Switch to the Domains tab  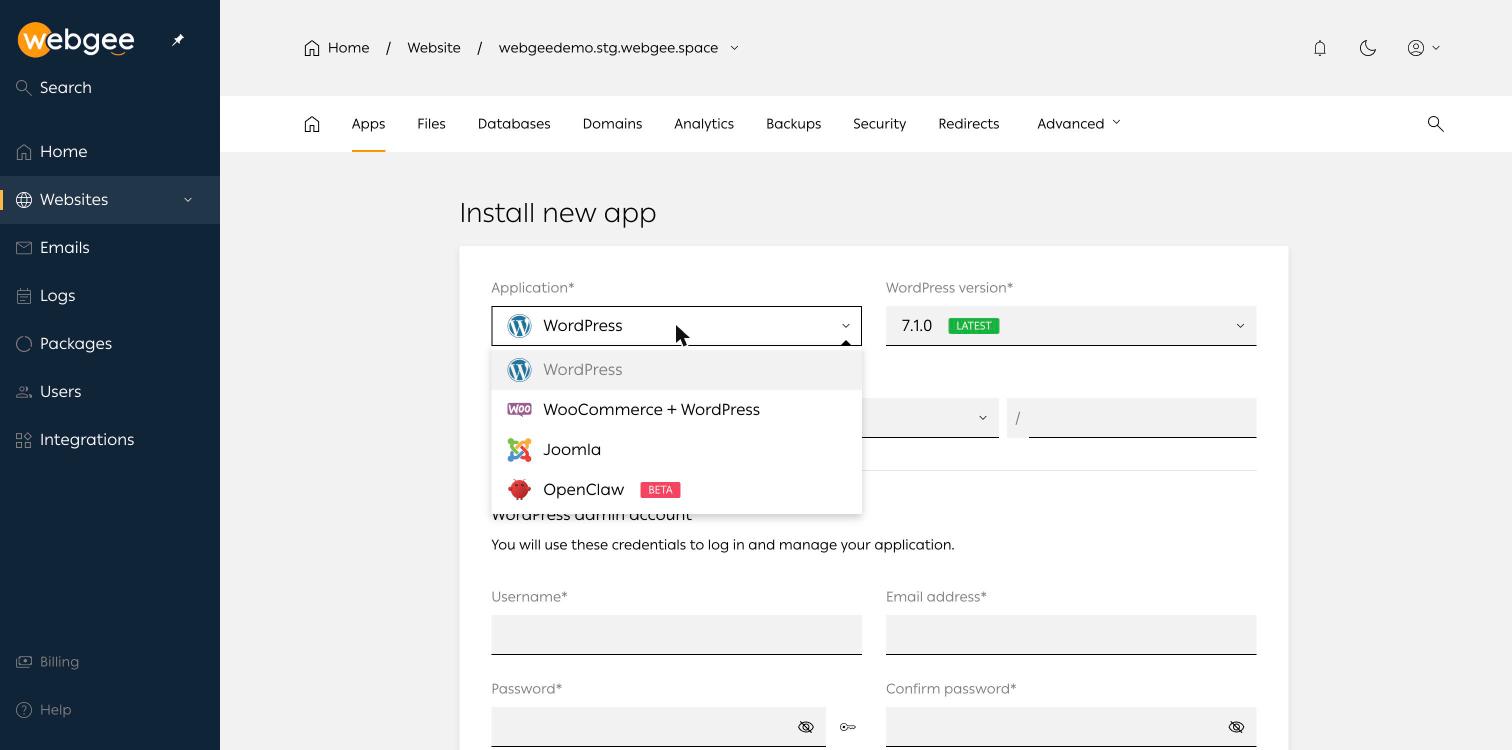pos(612,124)
